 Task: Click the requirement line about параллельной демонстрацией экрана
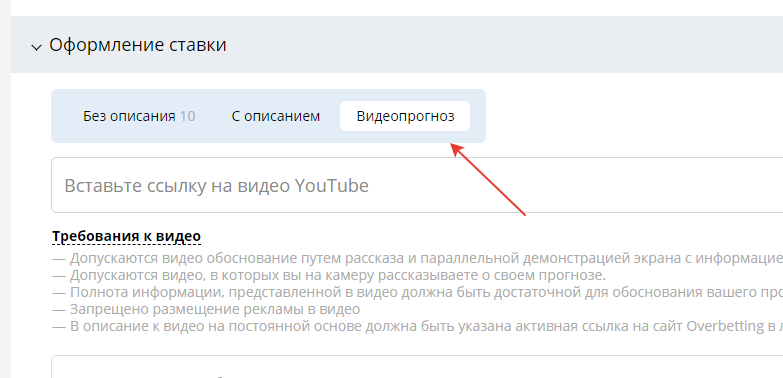[x=417, y=259]
